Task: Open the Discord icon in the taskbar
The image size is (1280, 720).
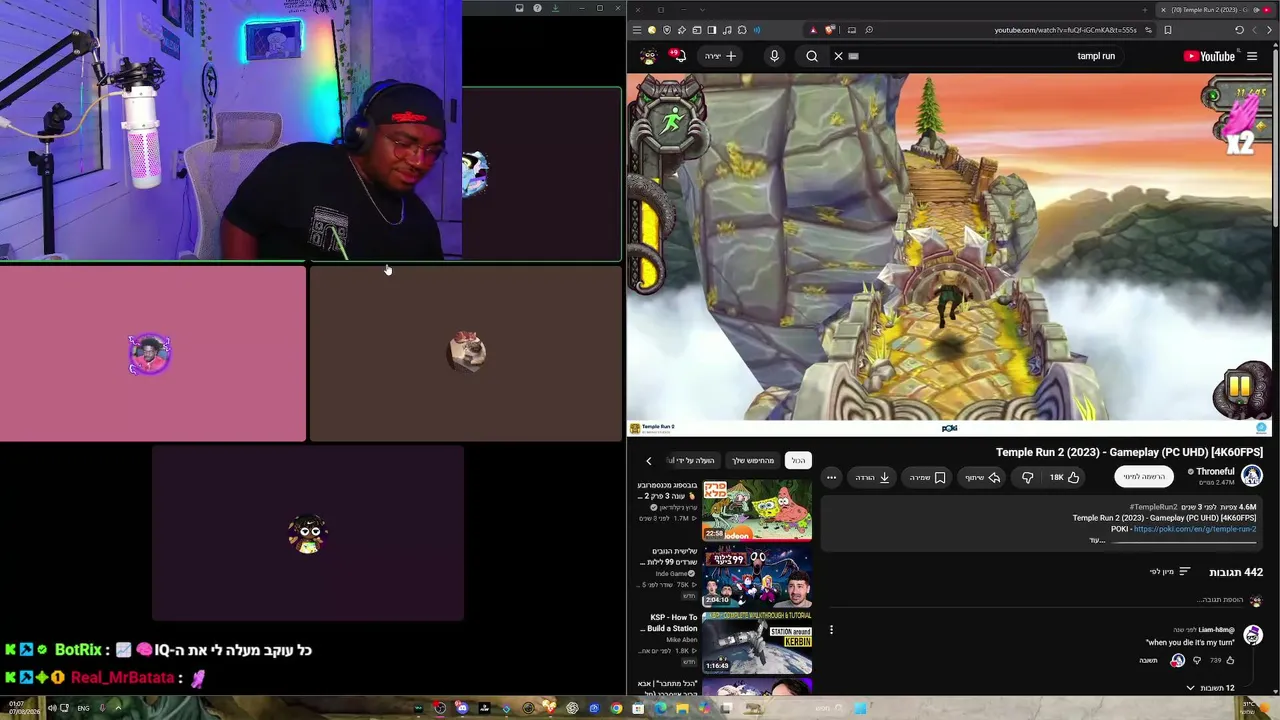Action: point(462,708)
